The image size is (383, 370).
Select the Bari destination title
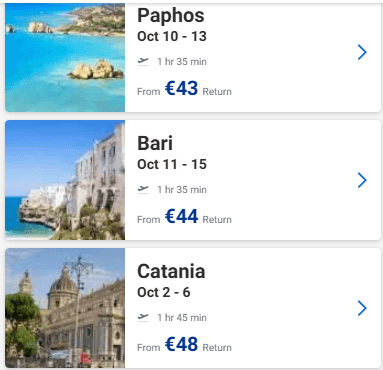tap(155, 143)
